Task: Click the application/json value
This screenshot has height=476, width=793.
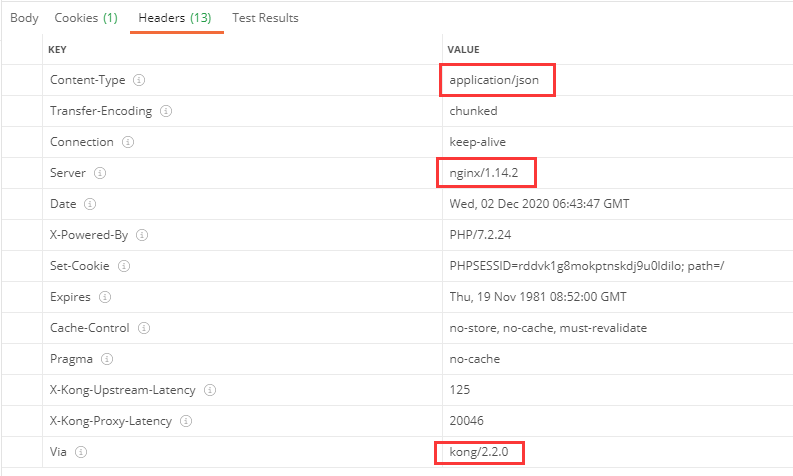Action: pyautogui.click(x=497, y=80)
